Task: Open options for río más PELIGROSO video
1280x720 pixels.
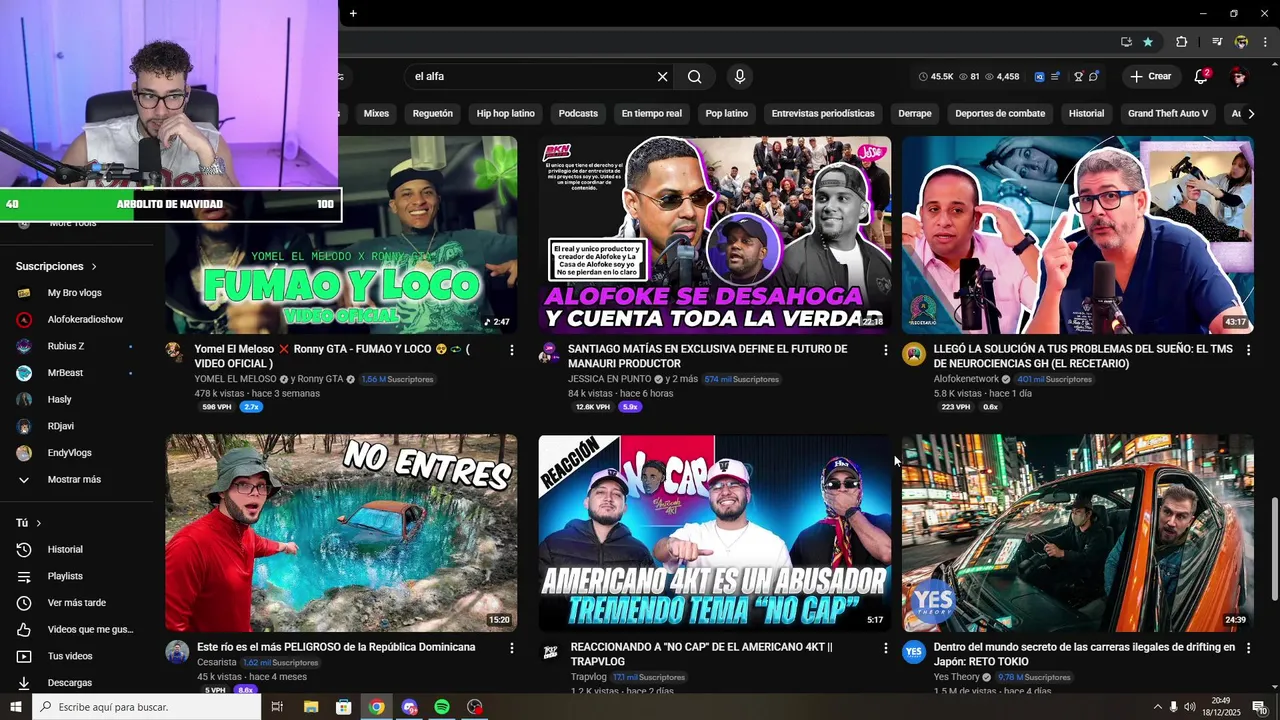Action: 512,648
